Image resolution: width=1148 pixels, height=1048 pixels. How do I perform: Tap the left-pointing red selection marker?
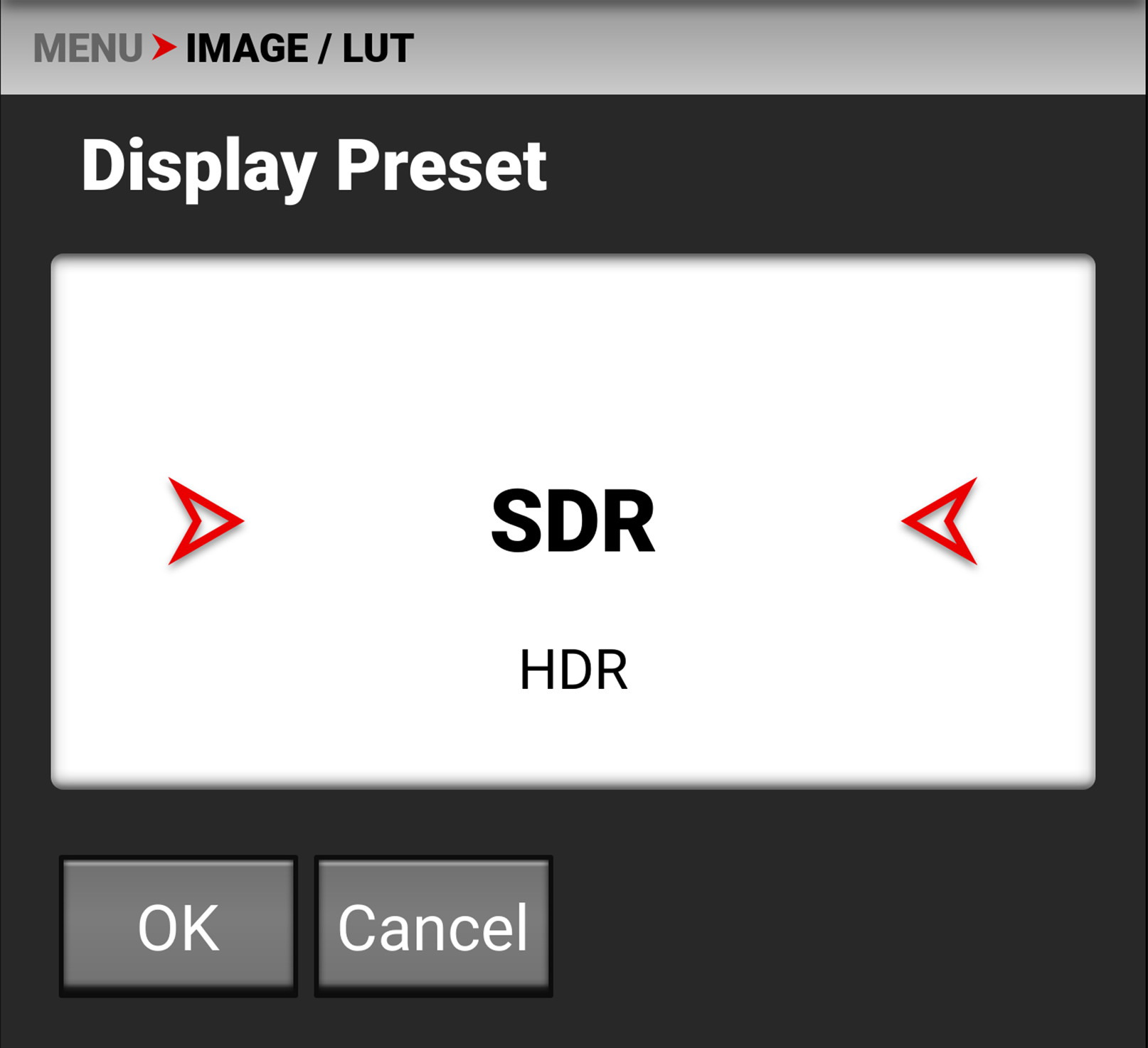(x=939, y=521)
